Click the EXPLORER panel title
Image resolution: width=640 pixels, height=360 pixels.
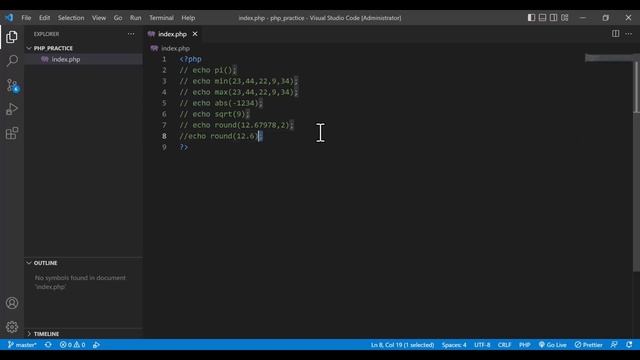click(47, 34)
